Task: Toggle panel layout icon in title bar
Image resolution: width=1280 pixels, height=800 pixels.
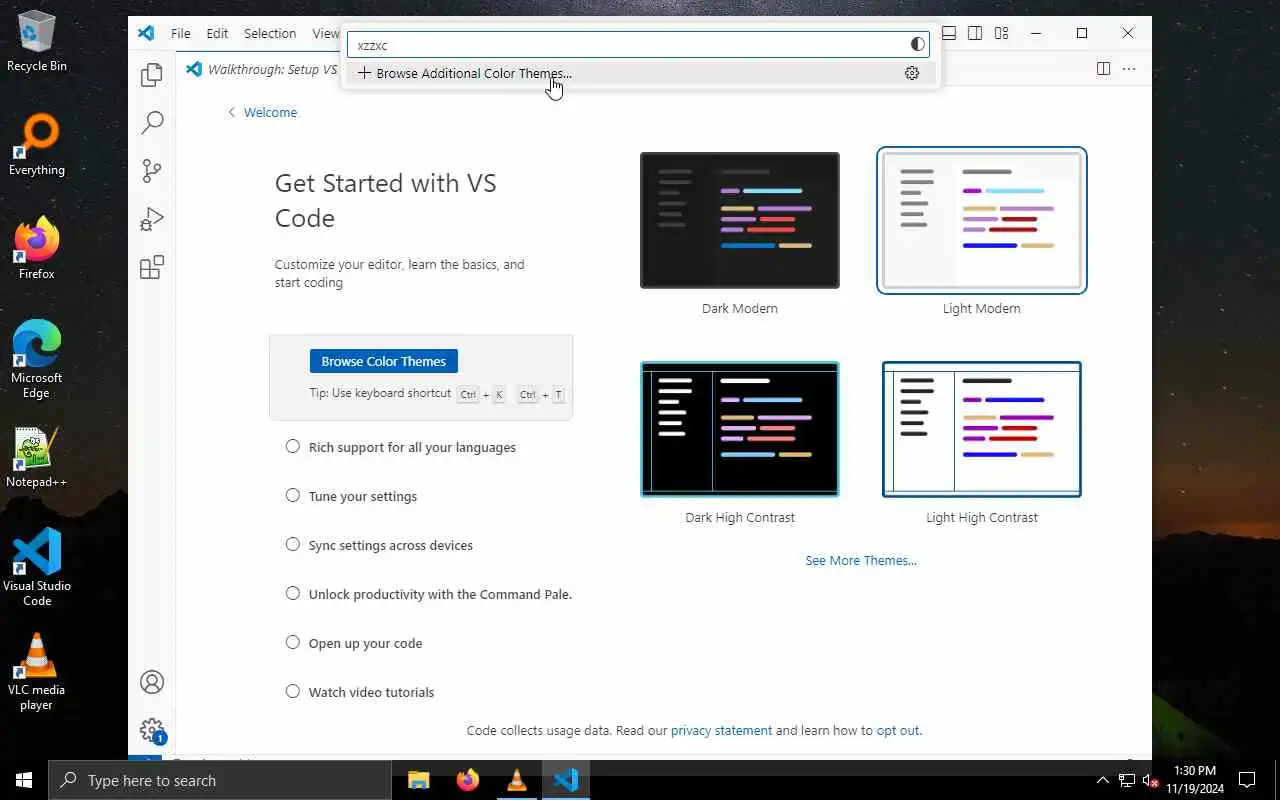Action: tap(949, 33)
